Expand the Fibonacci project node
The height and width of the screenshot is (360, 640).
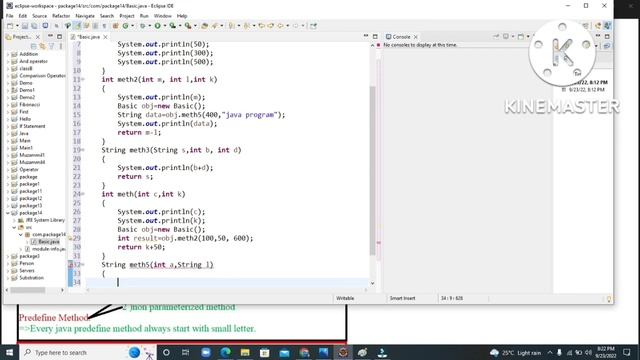coord(8,104)
